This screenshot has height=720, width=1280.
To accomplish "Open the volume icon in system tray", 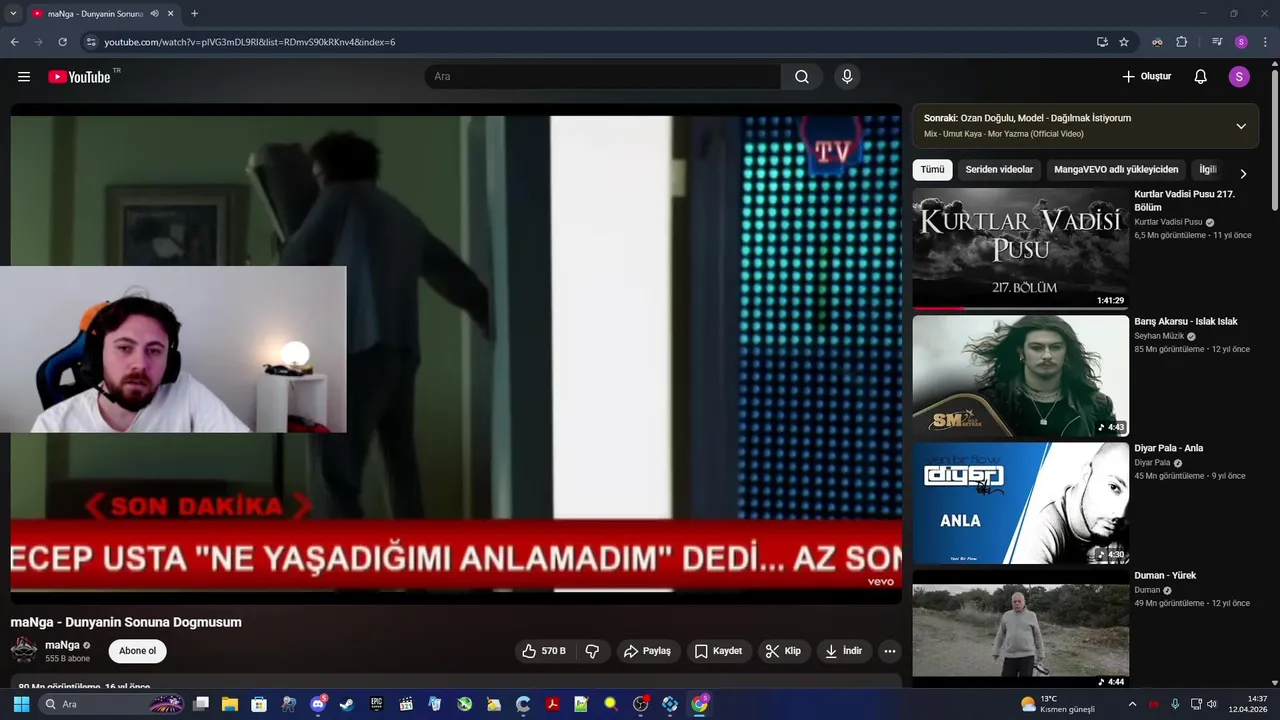I will point(1212,704).
